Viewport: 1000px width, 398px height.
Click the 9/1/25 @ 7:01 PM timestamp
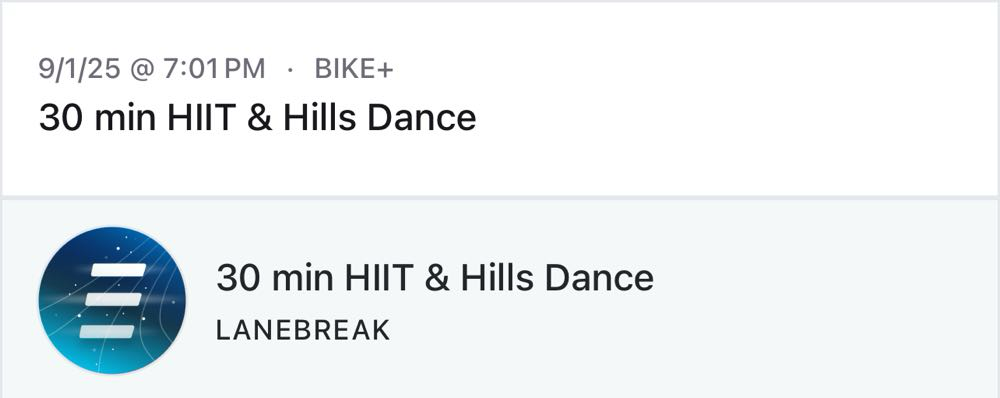pos(152,69)
